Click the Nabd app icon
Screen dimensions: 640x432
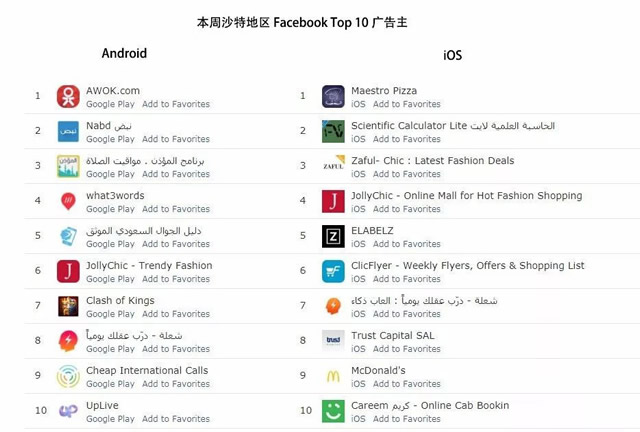click(x=68, y=132)
